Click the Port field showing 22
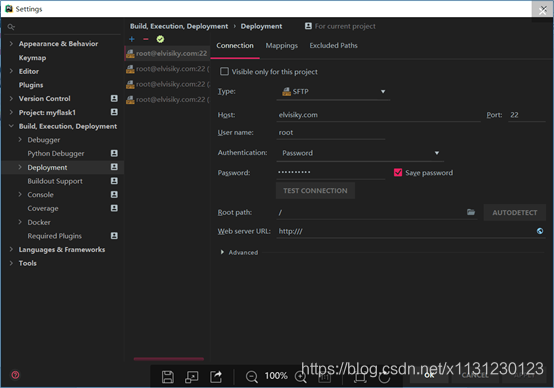This screenshot has height=388, width=554. click(x=527, y=115)
